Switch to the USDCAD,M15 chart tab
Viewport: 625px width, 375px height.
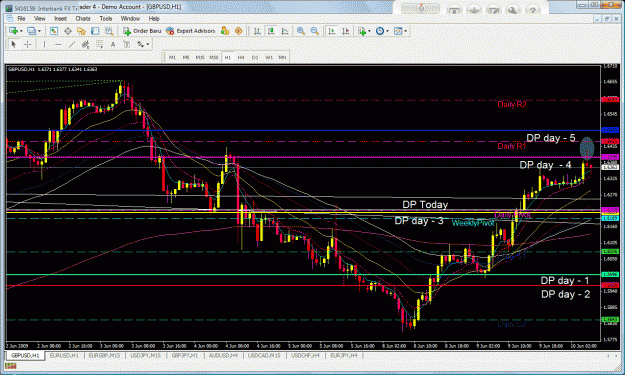[264, 355]
